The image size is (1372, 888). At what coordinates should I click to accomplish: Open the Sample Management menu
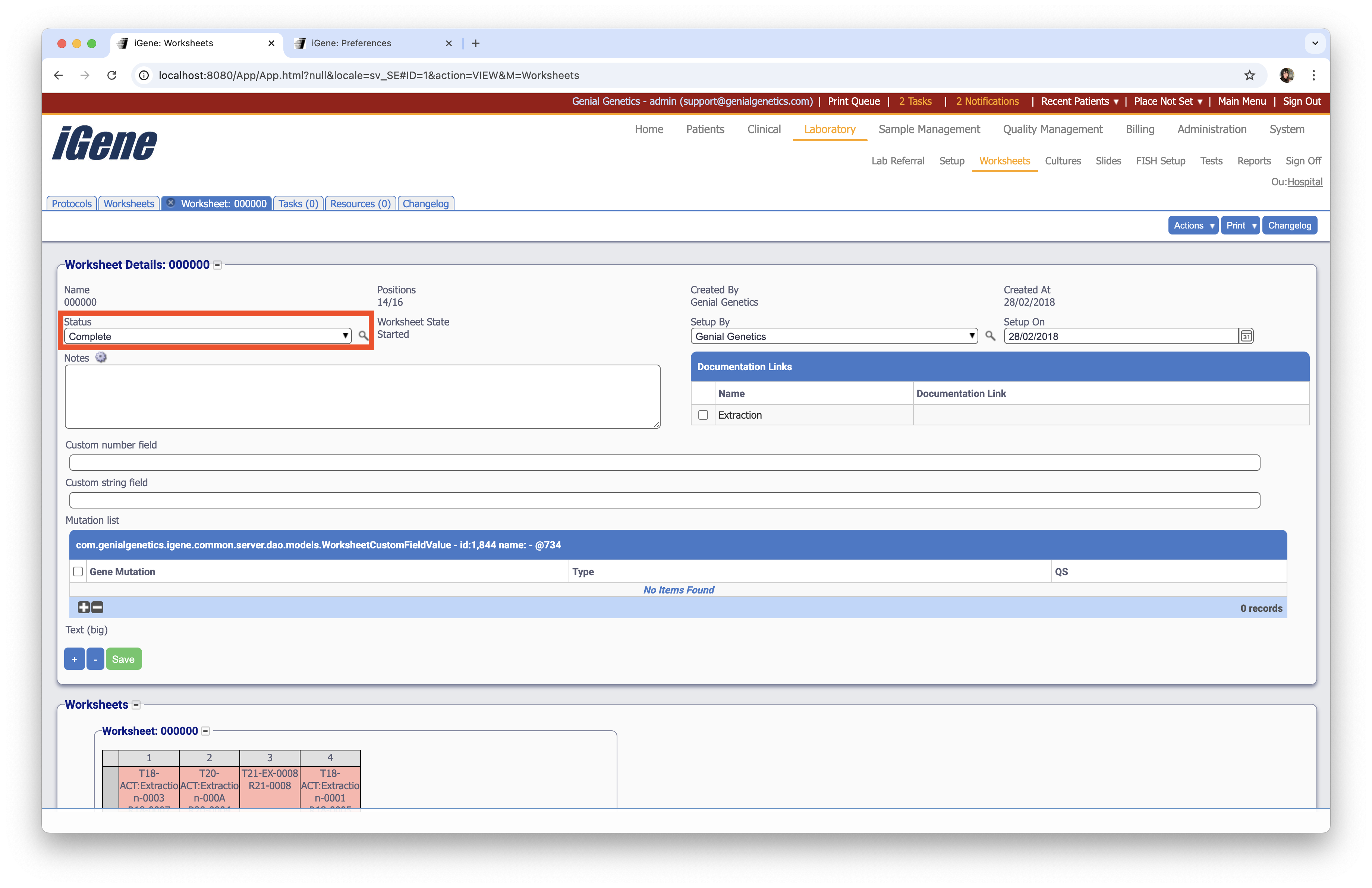tap(929, 129)
